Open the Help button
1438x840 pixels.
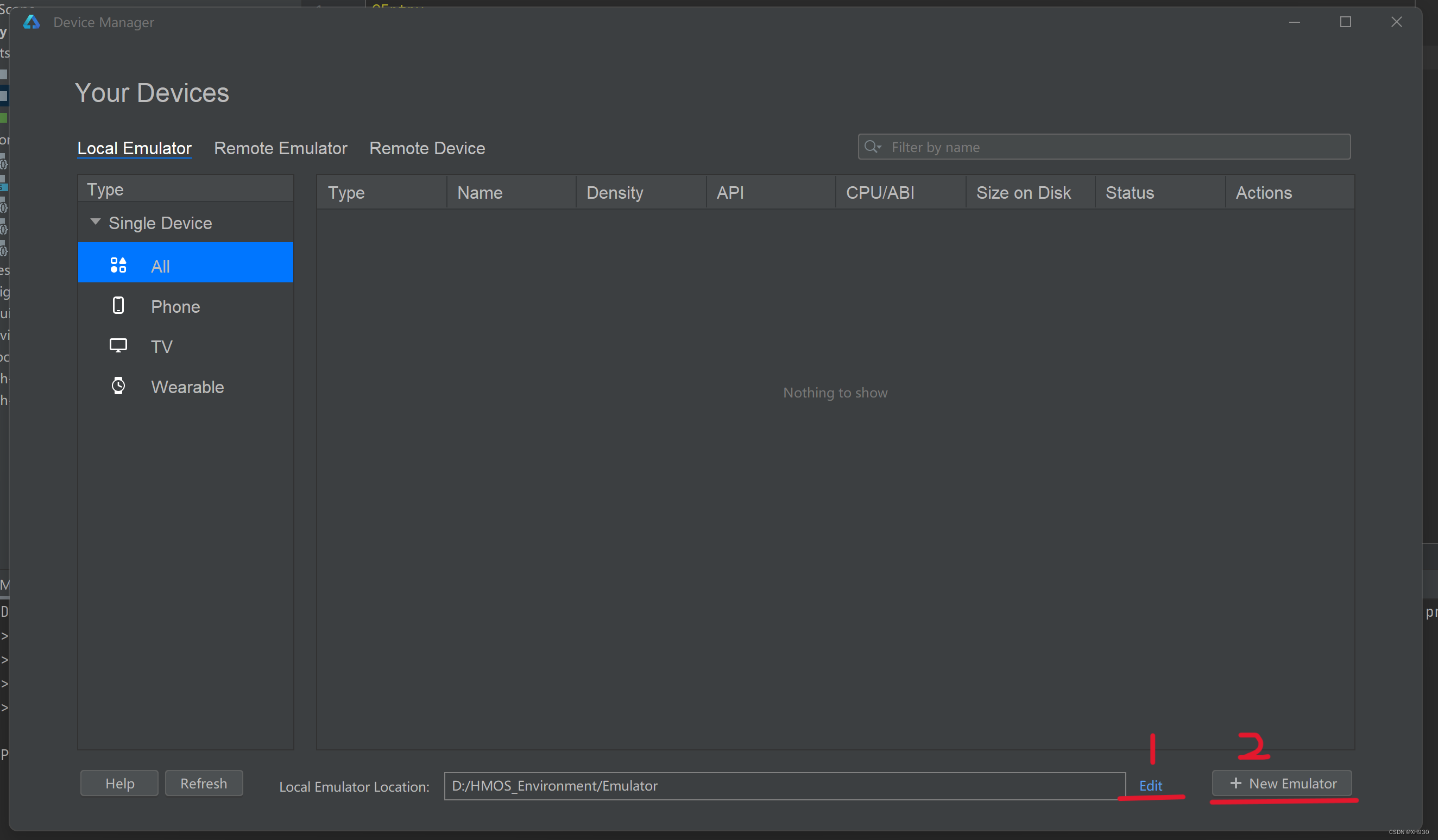pos(119,783)
